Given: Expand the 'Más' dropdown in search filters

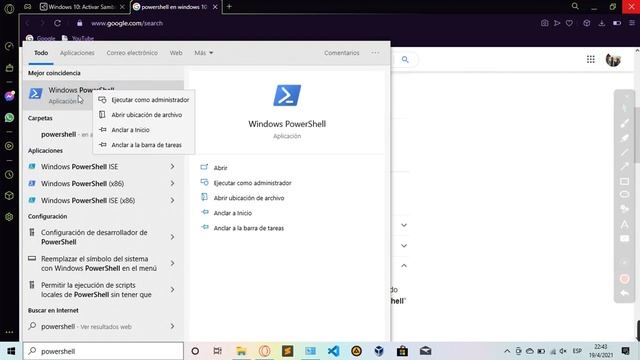Looking at the screenshot, I should tap(204, 53).
